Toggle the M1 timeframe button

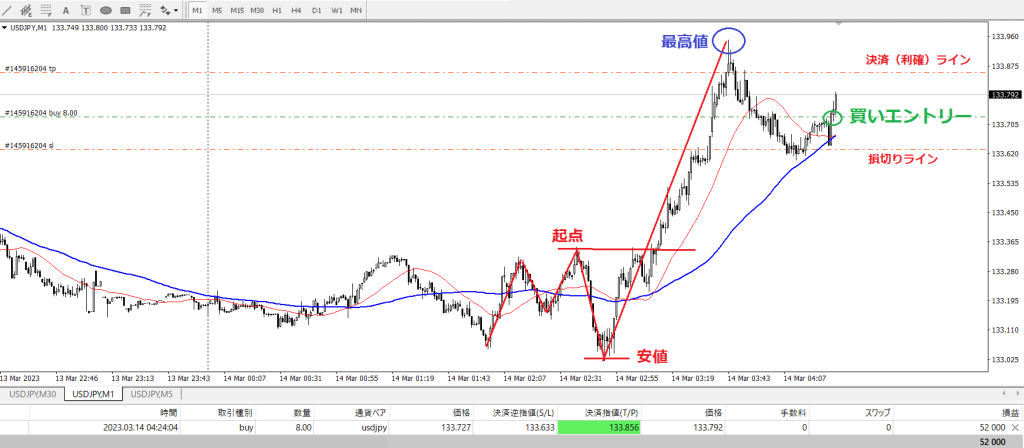click(197, 10)
